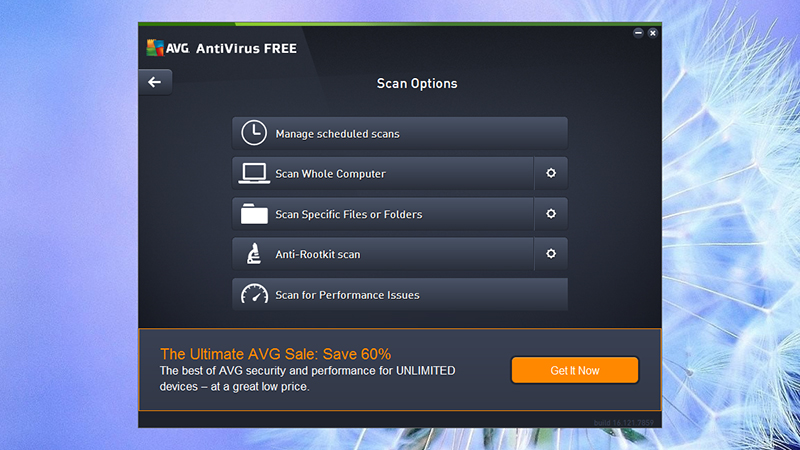Click the microscope icon for Anti-Rootkit scan

tap(254, 254)
